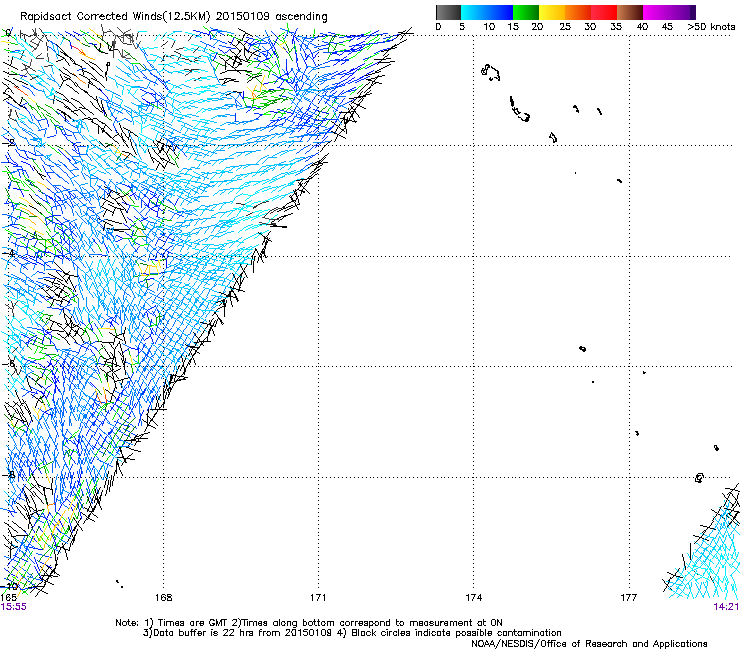Screen dimensions: 740x650
Task: Click the longitude label 177
Action: pyautogui.click(x=629, y=598)
